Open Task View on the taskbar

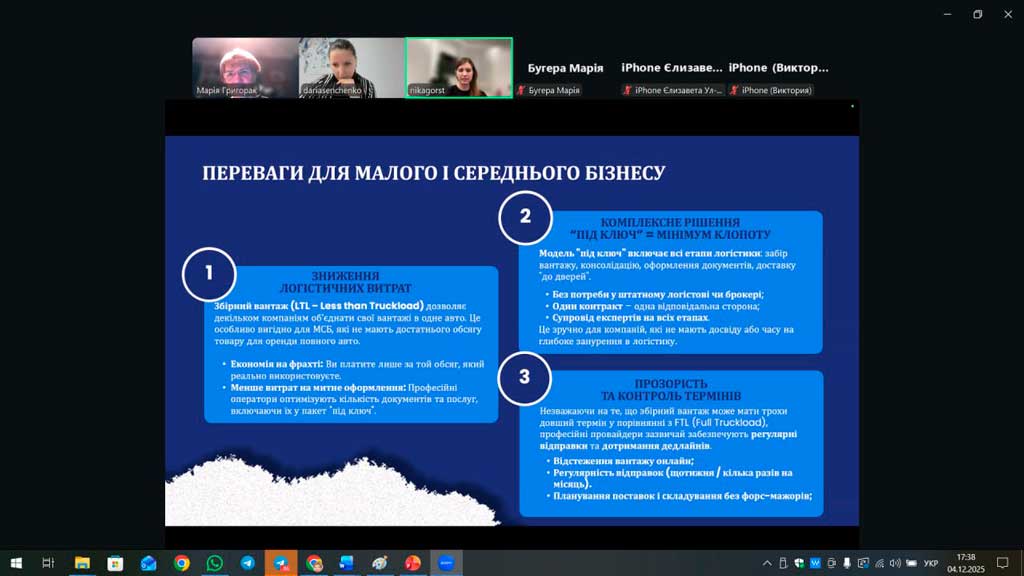pos(48,563)
